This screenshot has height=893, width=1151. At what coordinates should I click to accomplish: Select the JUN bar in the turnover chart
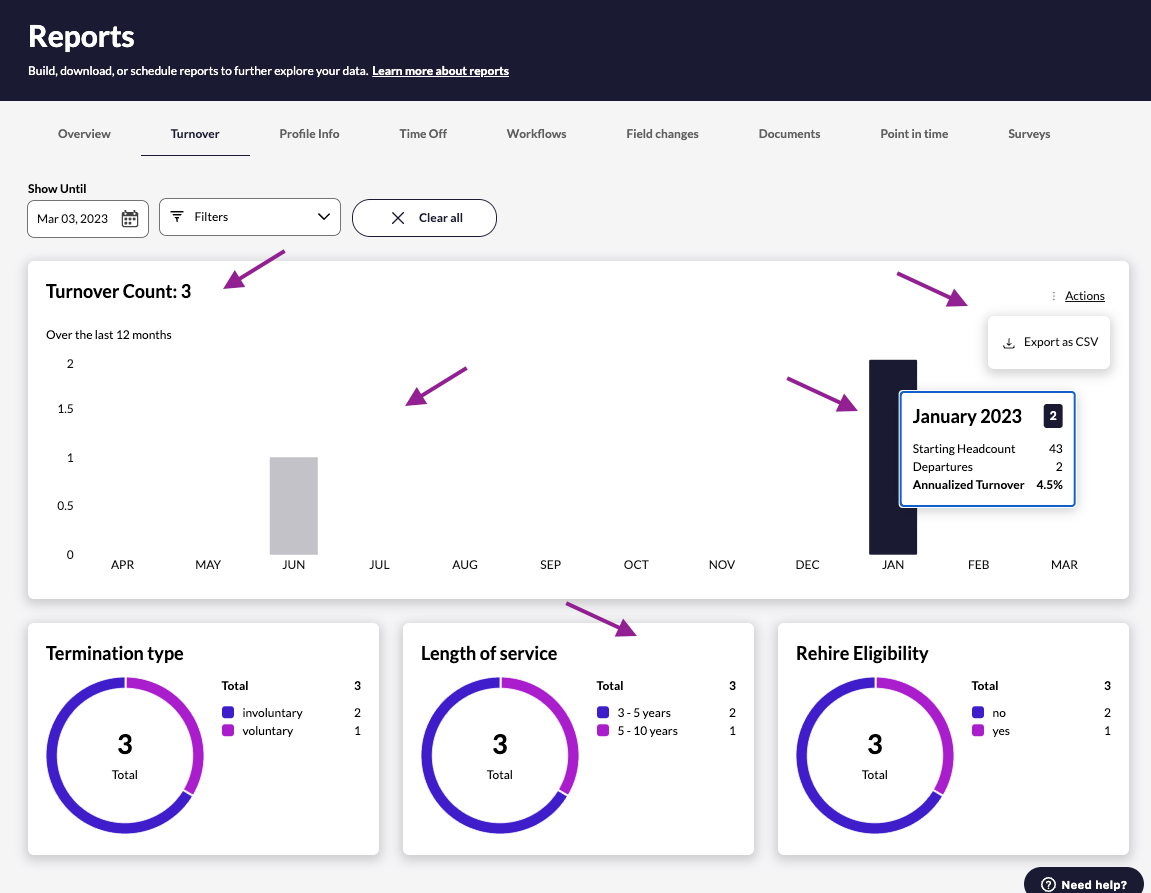(x=293, y=505)
